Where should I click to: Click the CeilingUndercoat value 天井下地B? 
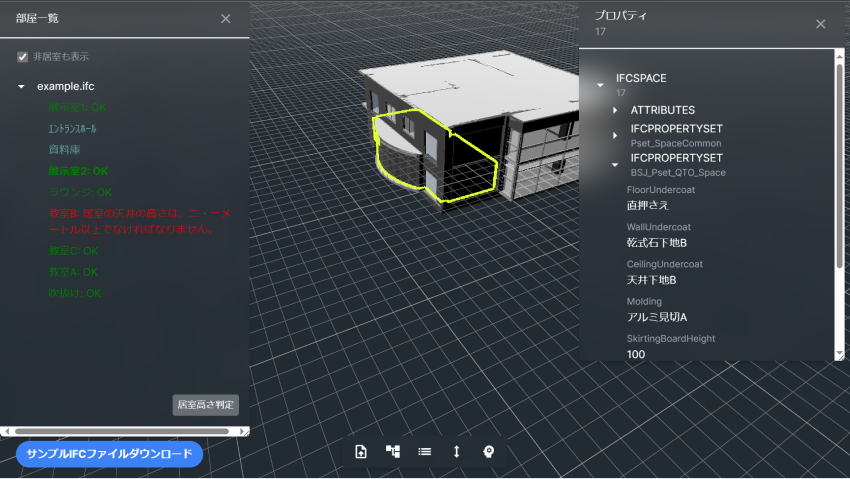pyautogui.click(x=651, y=280)
